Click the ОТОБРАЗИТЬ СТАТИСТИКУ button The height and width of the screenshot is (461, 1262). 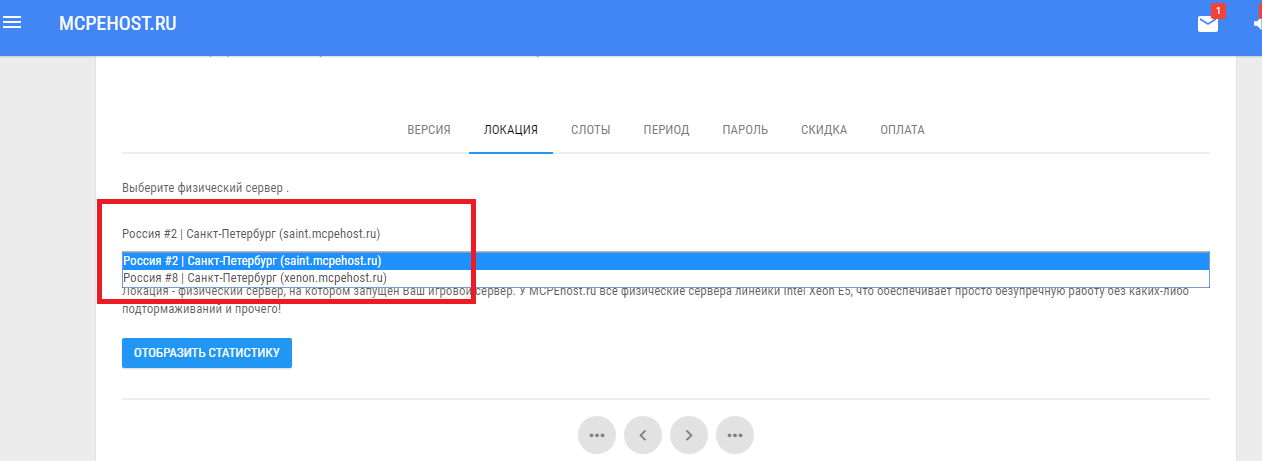207,353
